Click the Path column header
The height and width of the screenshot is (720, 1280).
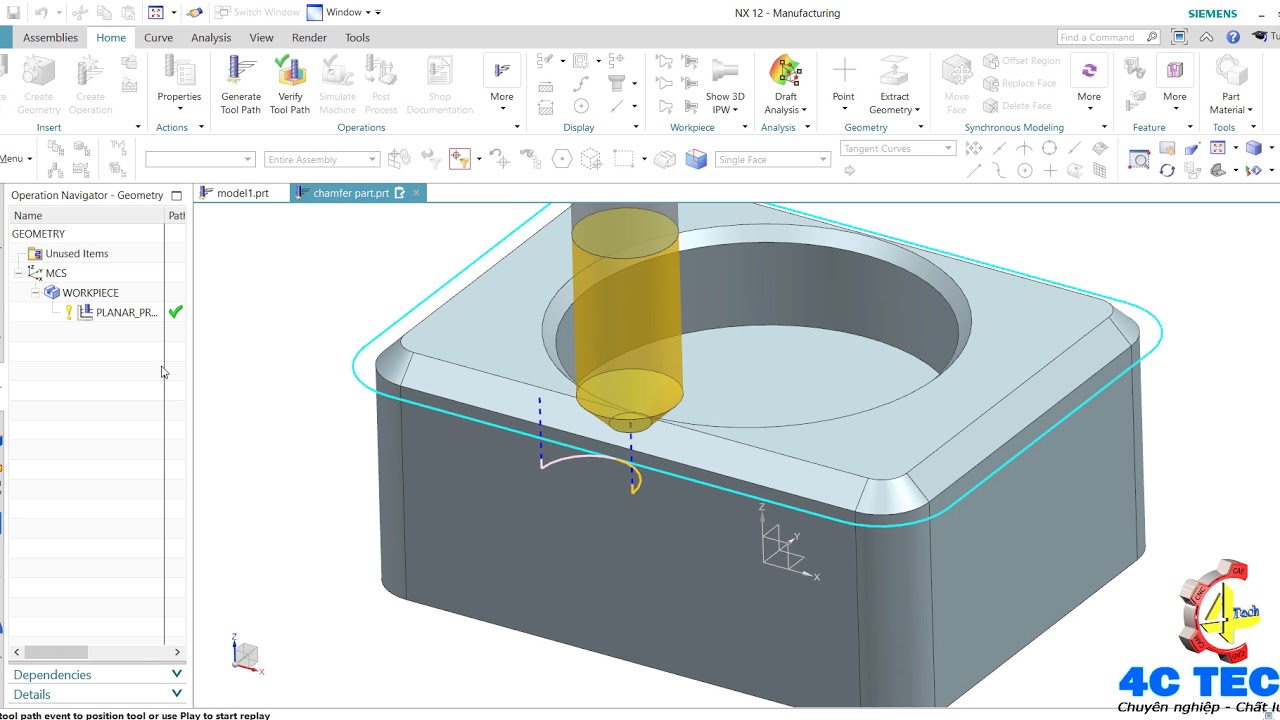click(x=176, y=215)
